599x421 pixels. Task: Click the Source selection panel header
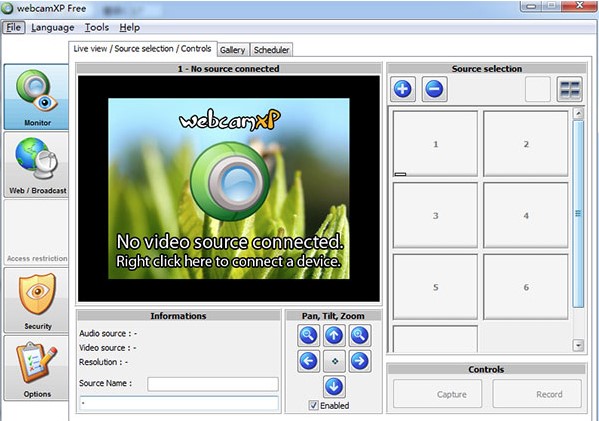[486, 69]
